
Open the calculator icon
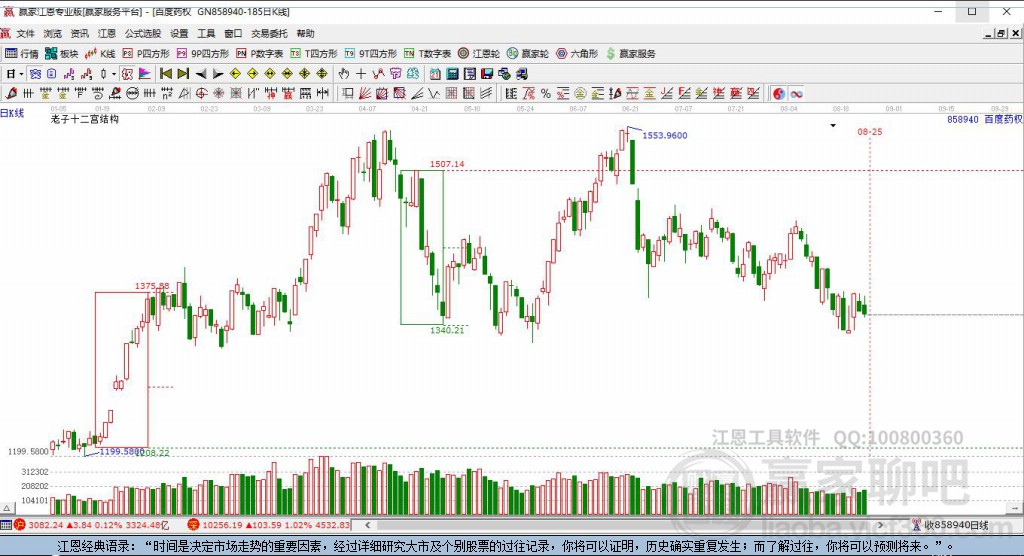[452, 74]
